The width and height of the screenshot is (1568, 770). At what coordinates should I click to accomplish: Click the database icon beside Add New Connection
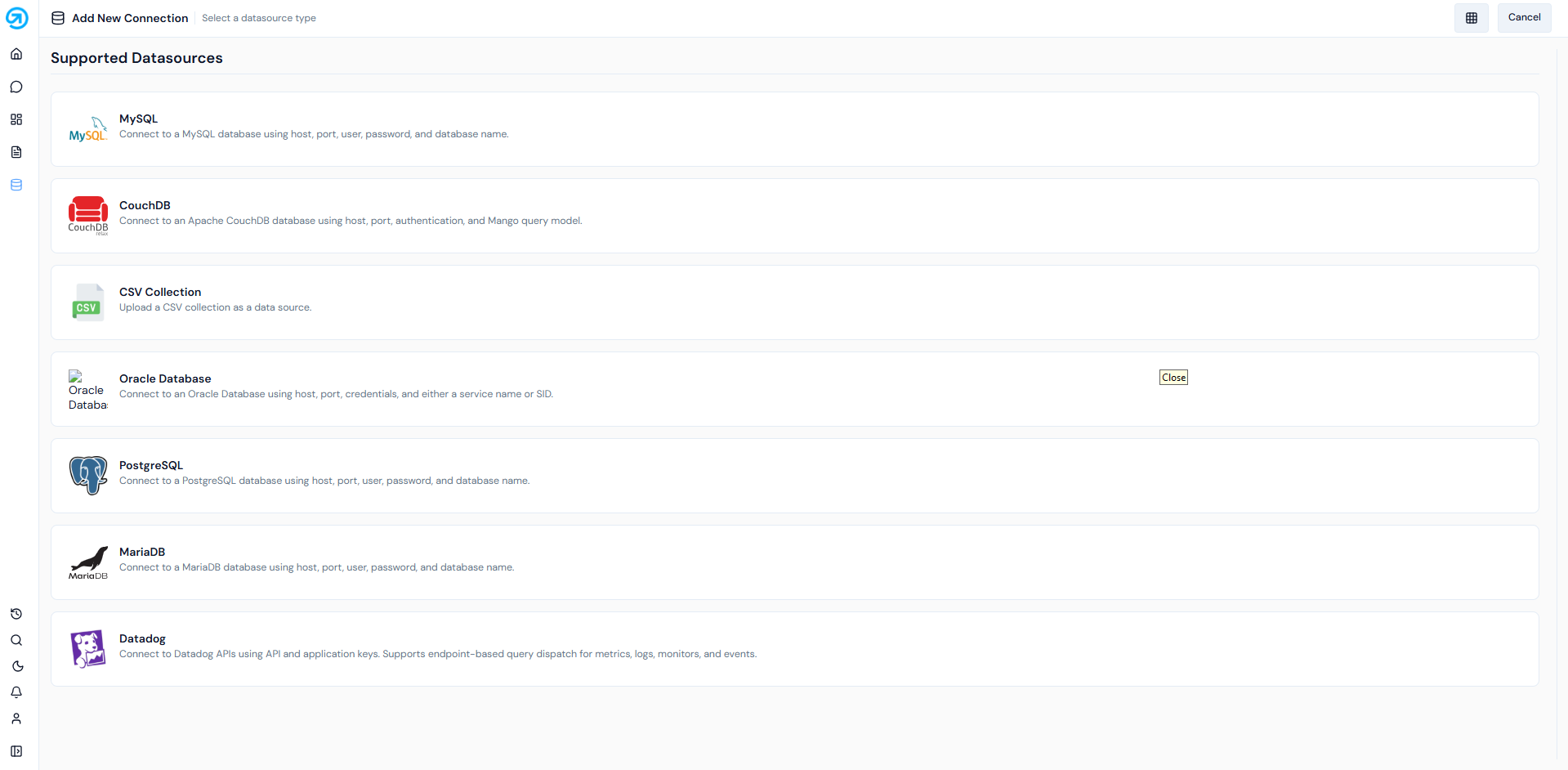pos(58,18)
